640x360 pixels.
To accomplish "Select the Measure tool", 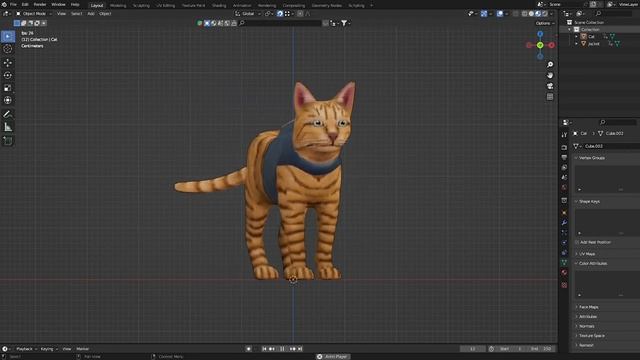I will pyautogui.click(x=8, y=127).
